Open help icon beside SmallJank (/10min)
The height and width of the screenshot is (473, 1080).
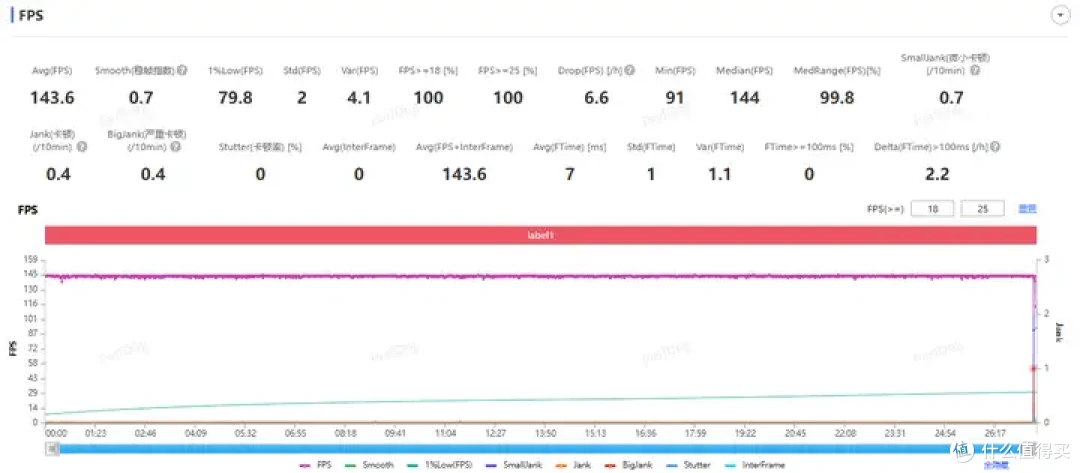tap(975, 70)
